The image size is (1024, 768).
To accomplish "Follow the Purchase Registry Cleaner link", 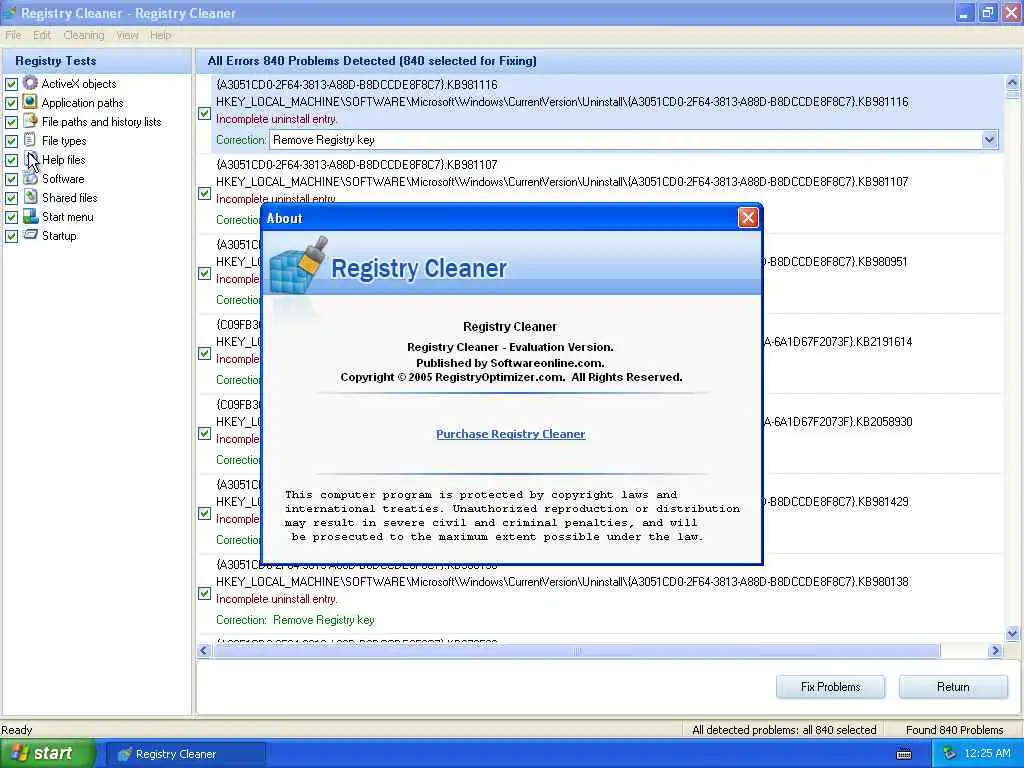I will click(x=511, y=434).
